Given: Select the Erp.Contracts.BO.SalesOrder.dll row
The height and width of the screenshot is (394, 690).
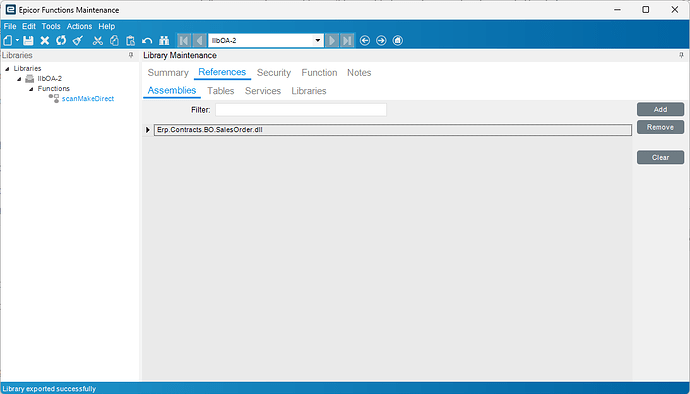Looking at the screenshot, I should (x=393, y=130).
